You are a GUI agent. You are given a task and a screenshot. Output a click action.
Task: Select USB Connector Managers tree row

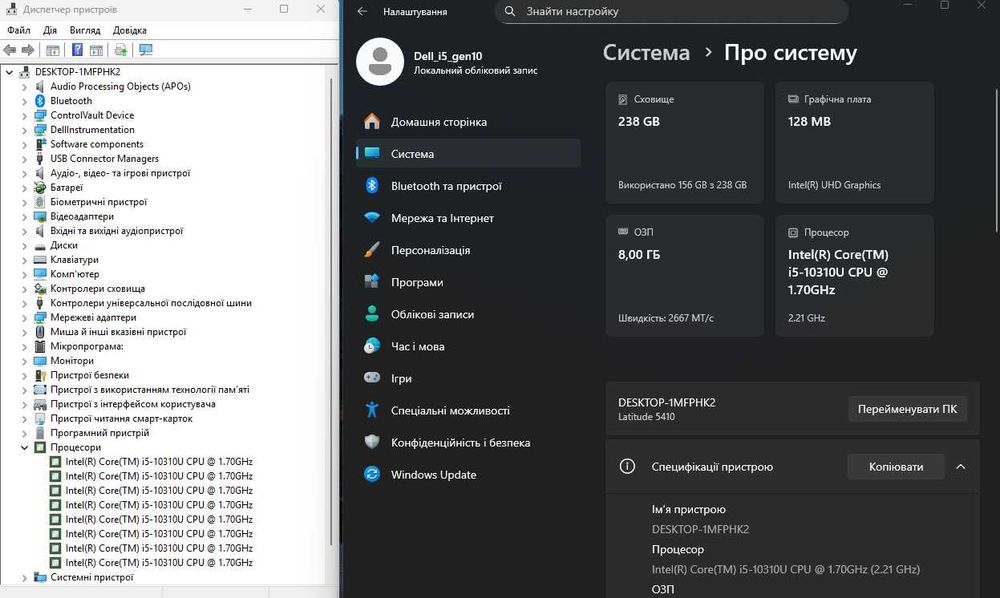(104, 159)
